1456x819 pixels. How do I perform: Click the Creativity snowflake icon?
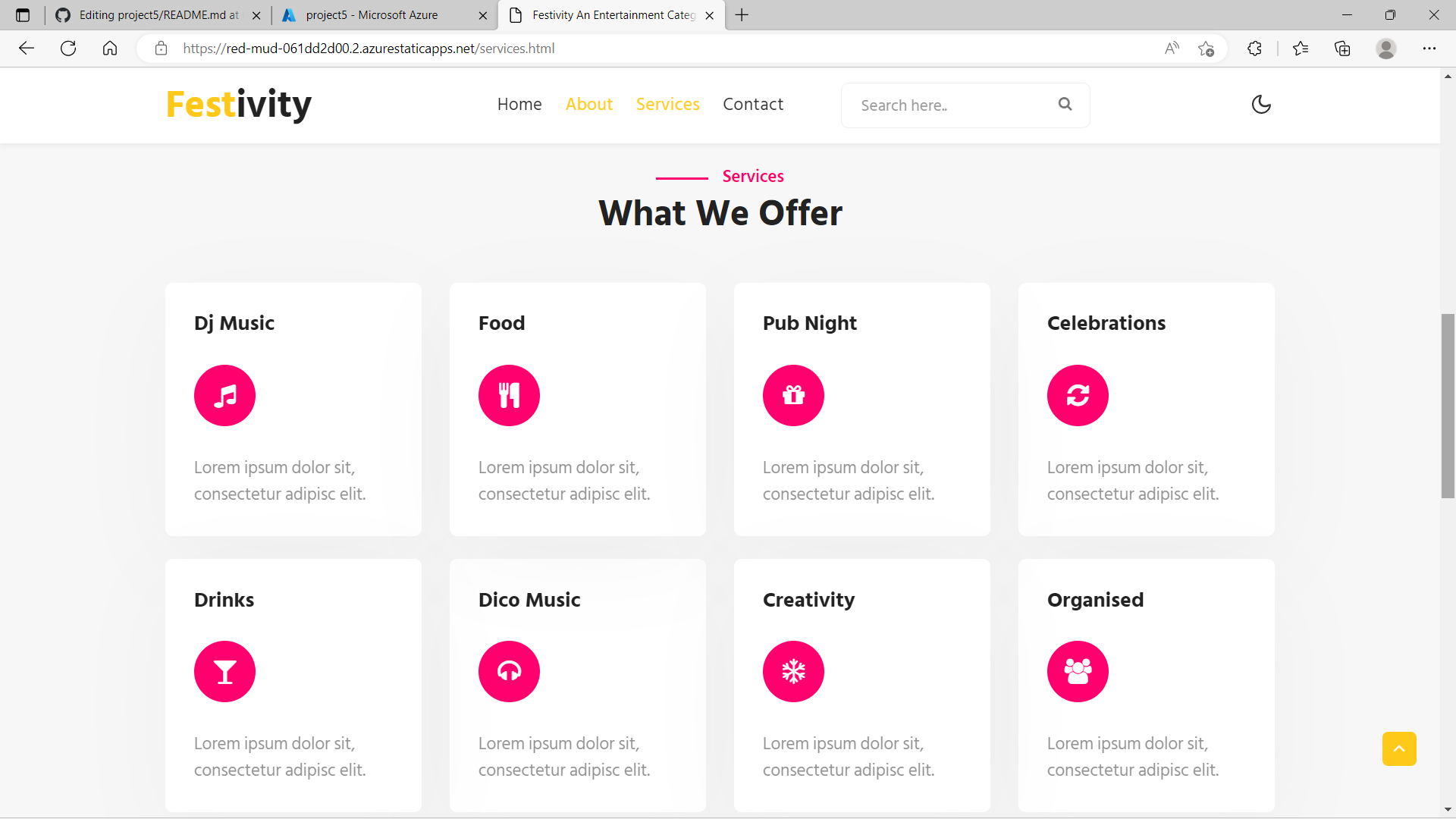793,672
